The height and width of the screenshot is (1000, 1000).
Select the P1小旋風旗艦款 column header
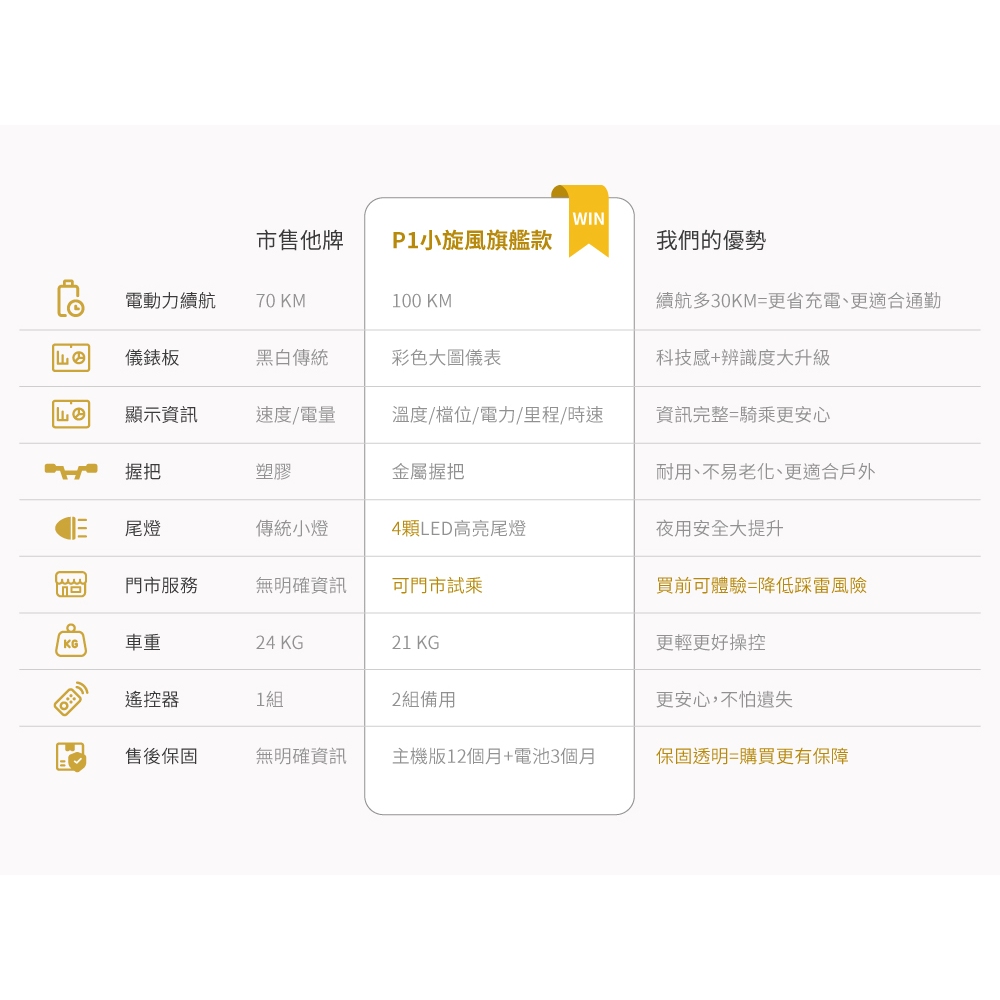point(472,240)
